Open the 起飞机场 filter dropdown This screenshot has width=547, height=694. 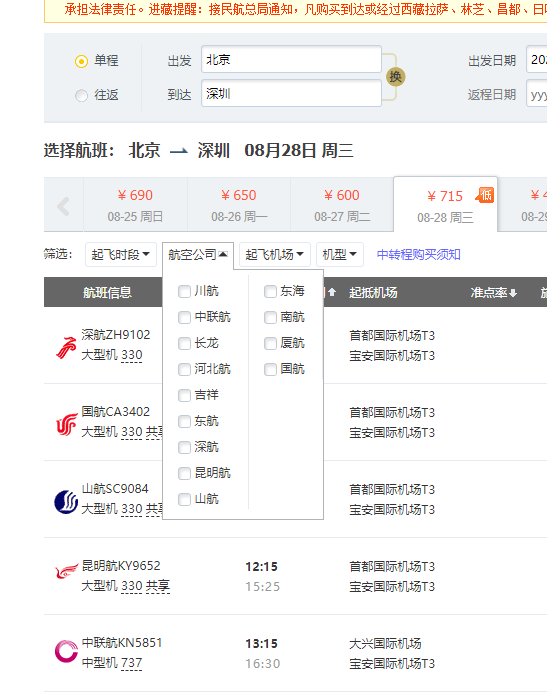(x=275, y=254)
